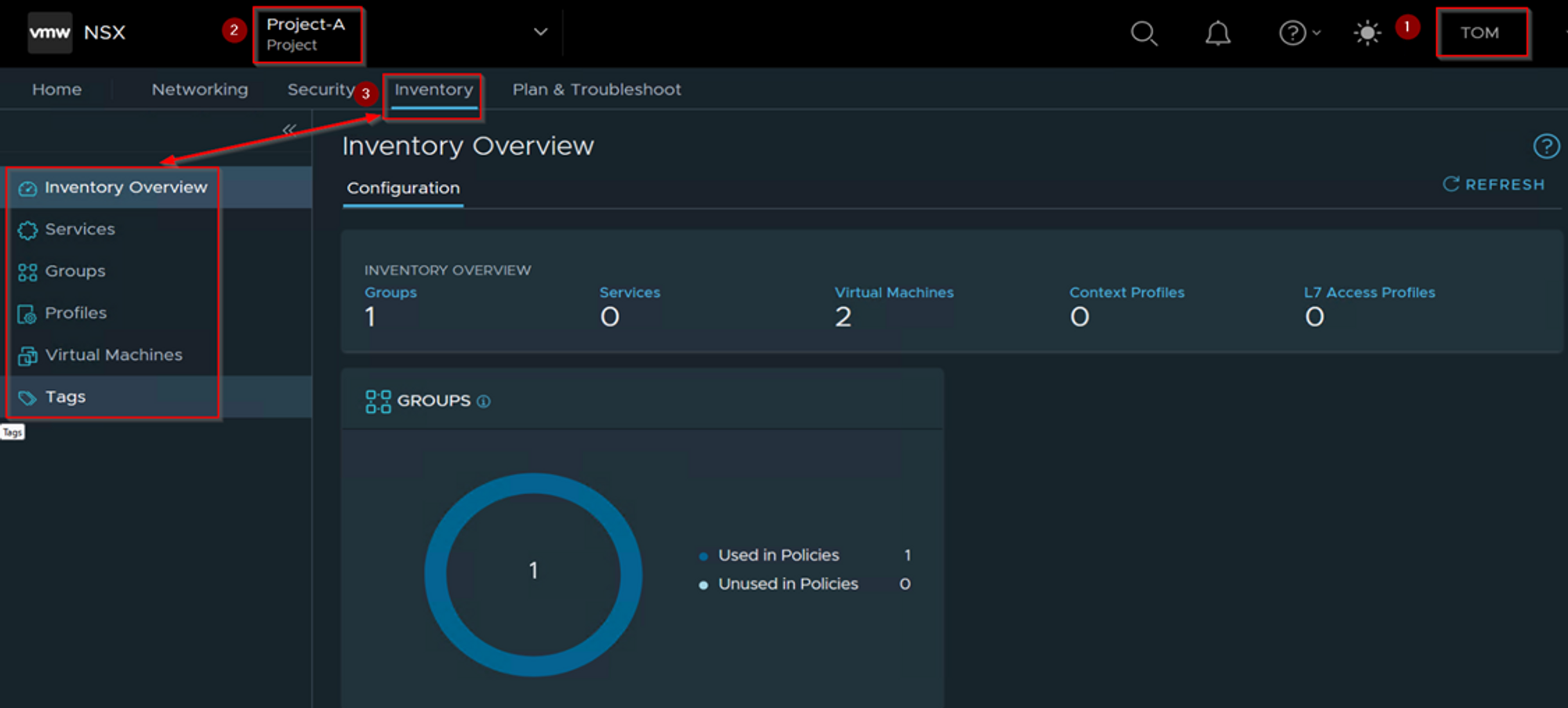
Task: Click the Groups icon in the sidebar
Action: tap(27, 272)
